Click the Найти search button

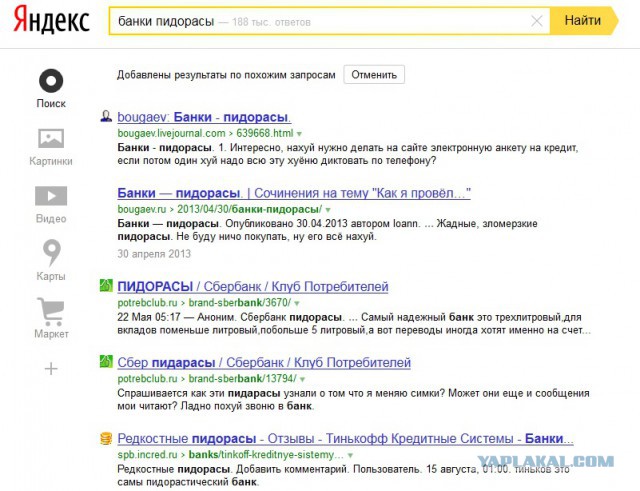(x=584, y=20)
